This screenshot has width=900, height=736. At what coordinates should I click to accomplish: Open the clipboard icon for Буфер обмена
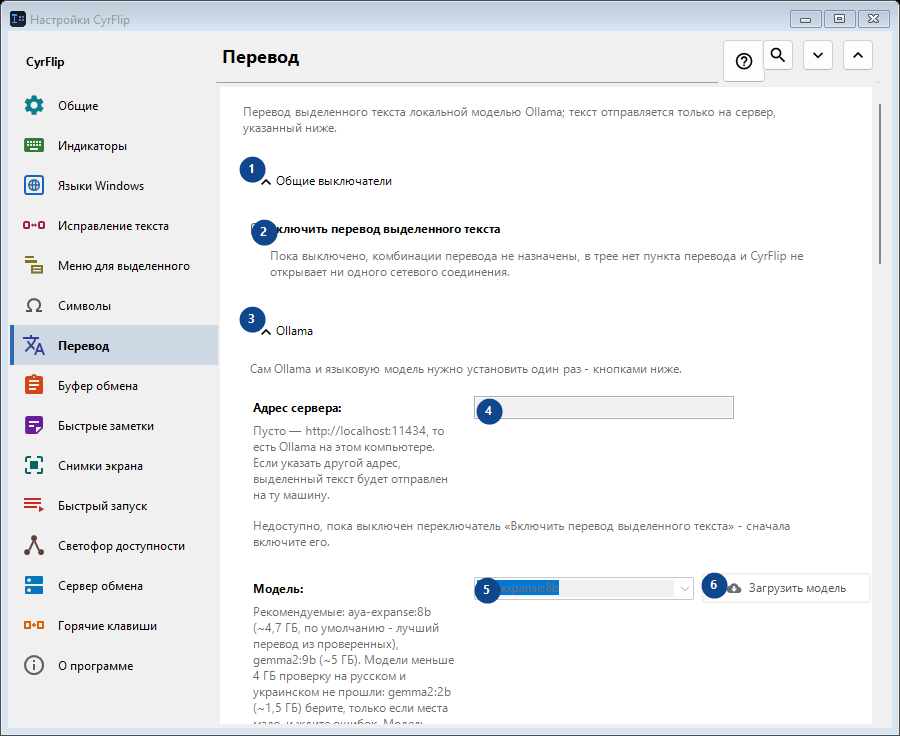tap(34, 385)
